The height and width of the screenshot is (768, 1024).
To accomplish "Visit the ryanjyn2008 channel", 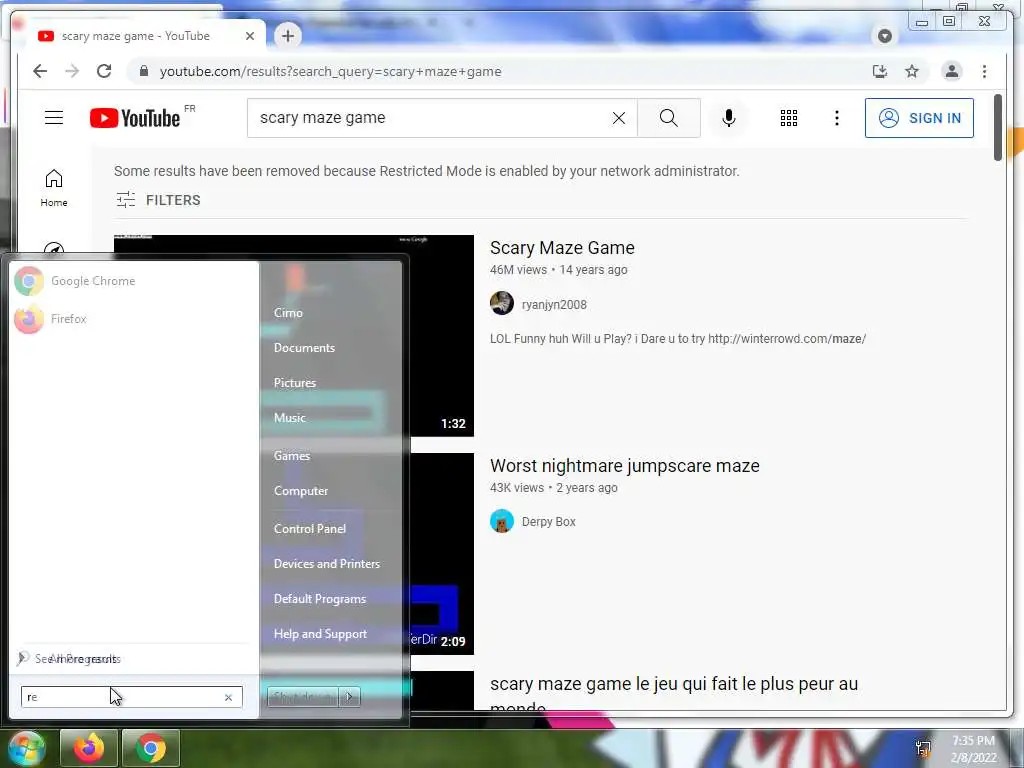I will [x=554, y=304].
